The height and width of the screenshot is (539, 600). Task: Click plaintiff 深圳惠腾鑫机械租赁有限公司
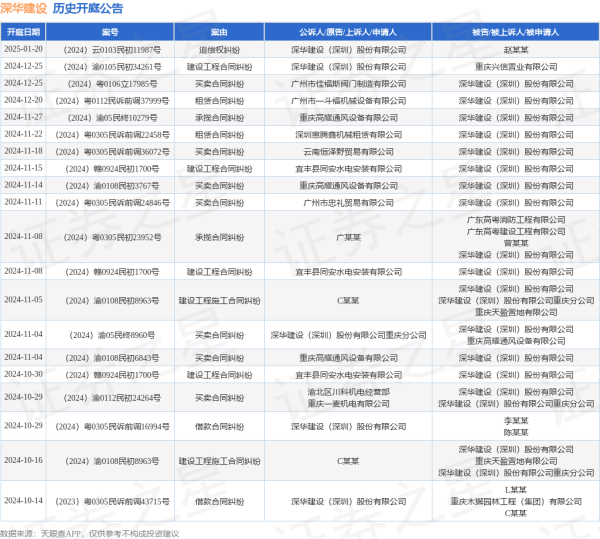348,135
